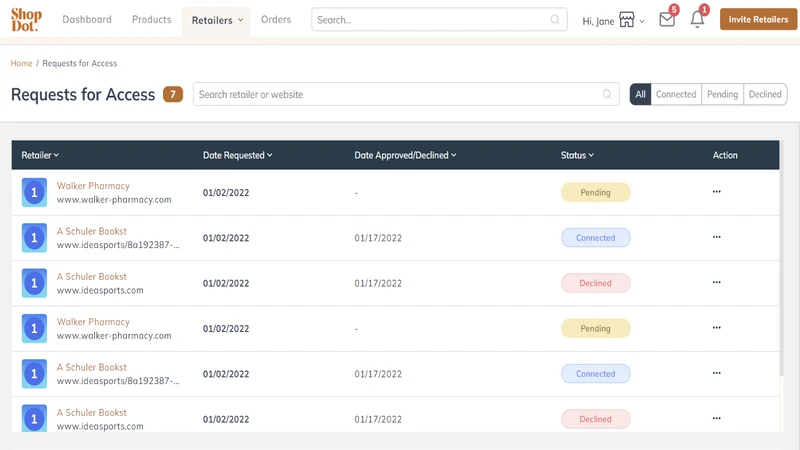Click the ShopDot logo

click(26, 19)
